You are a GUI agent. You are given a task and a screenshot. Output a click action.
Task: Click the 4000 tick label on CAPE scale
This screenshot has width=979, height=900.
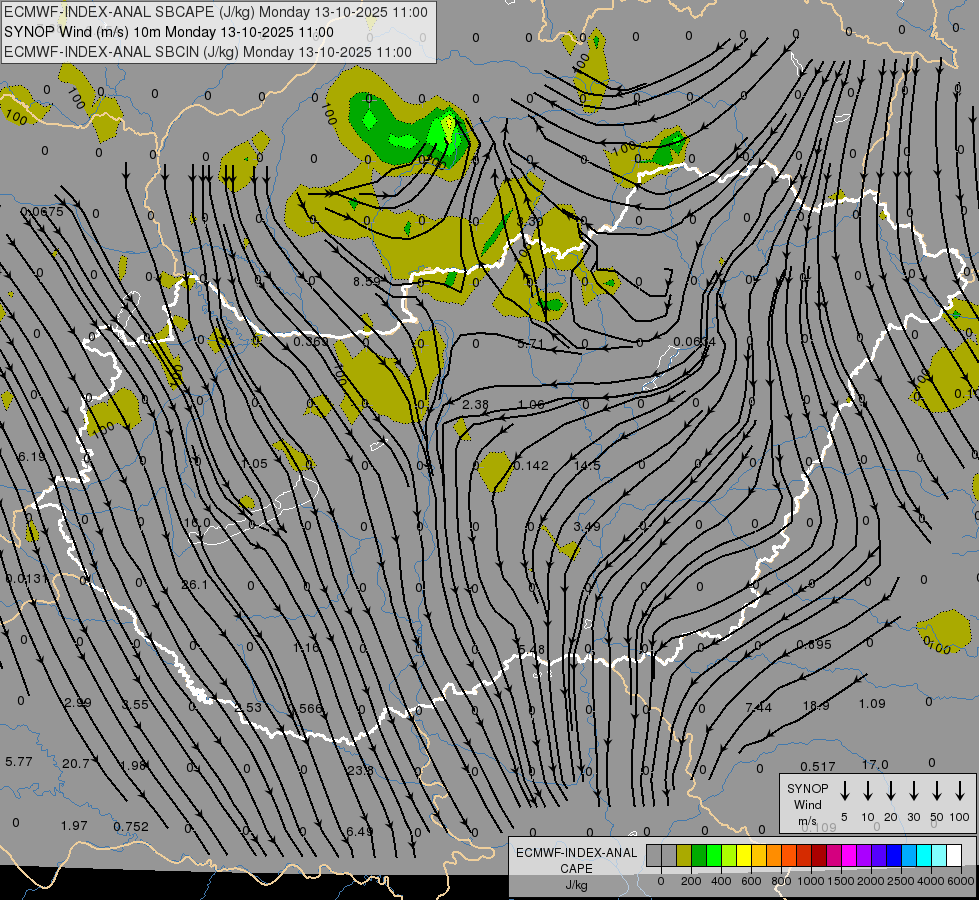tap(930, 881)
